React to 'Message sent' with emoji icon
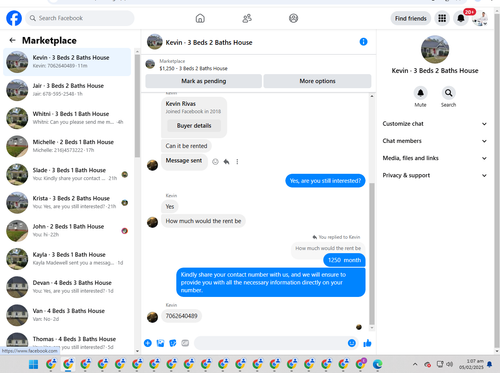The image size is (500, 373). pos(215,162)
